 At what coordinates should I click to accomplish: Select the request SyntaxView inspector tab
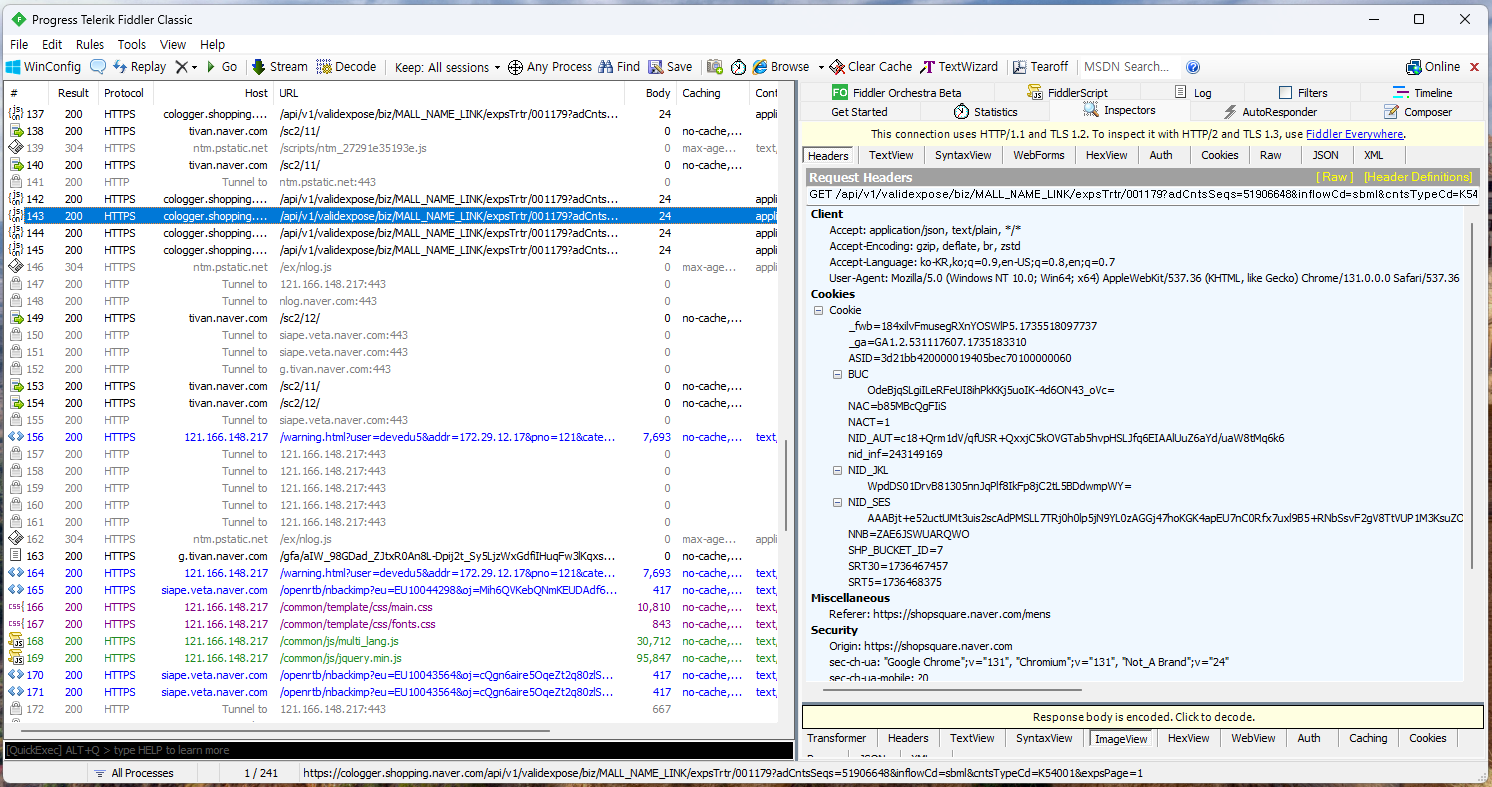[x=963, y=155]
